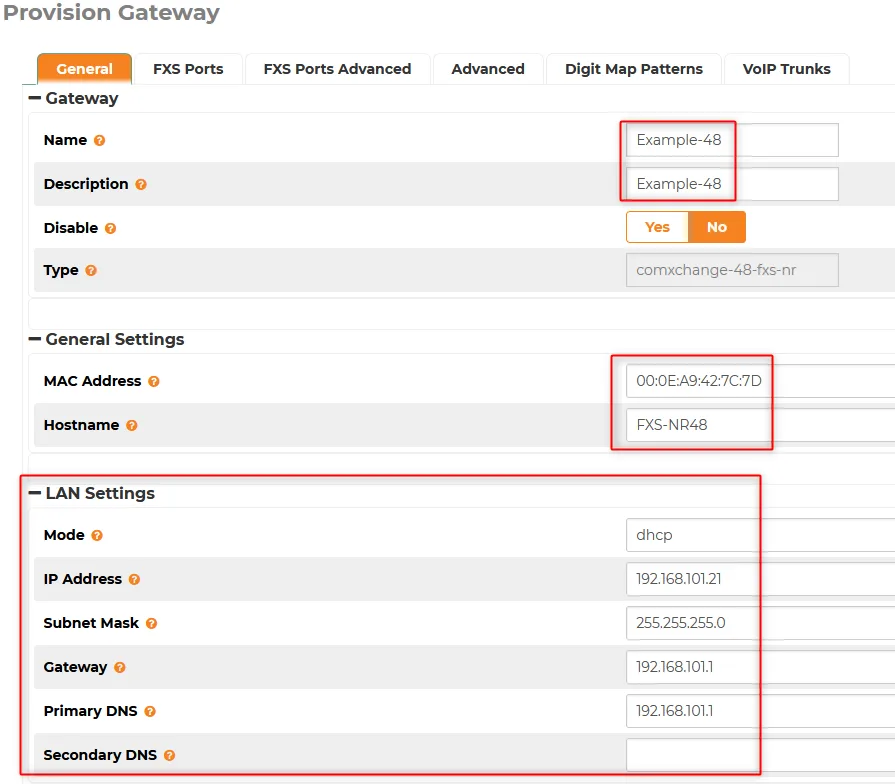Go to the Advanced tab

pyautogui.click(x=488, y=68)
